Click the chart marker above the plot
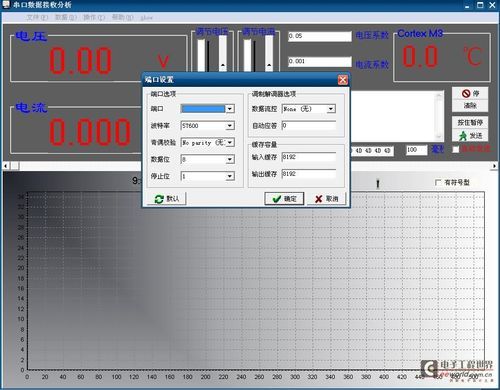Viewport: 500px width, 390px height. (378, 183)
